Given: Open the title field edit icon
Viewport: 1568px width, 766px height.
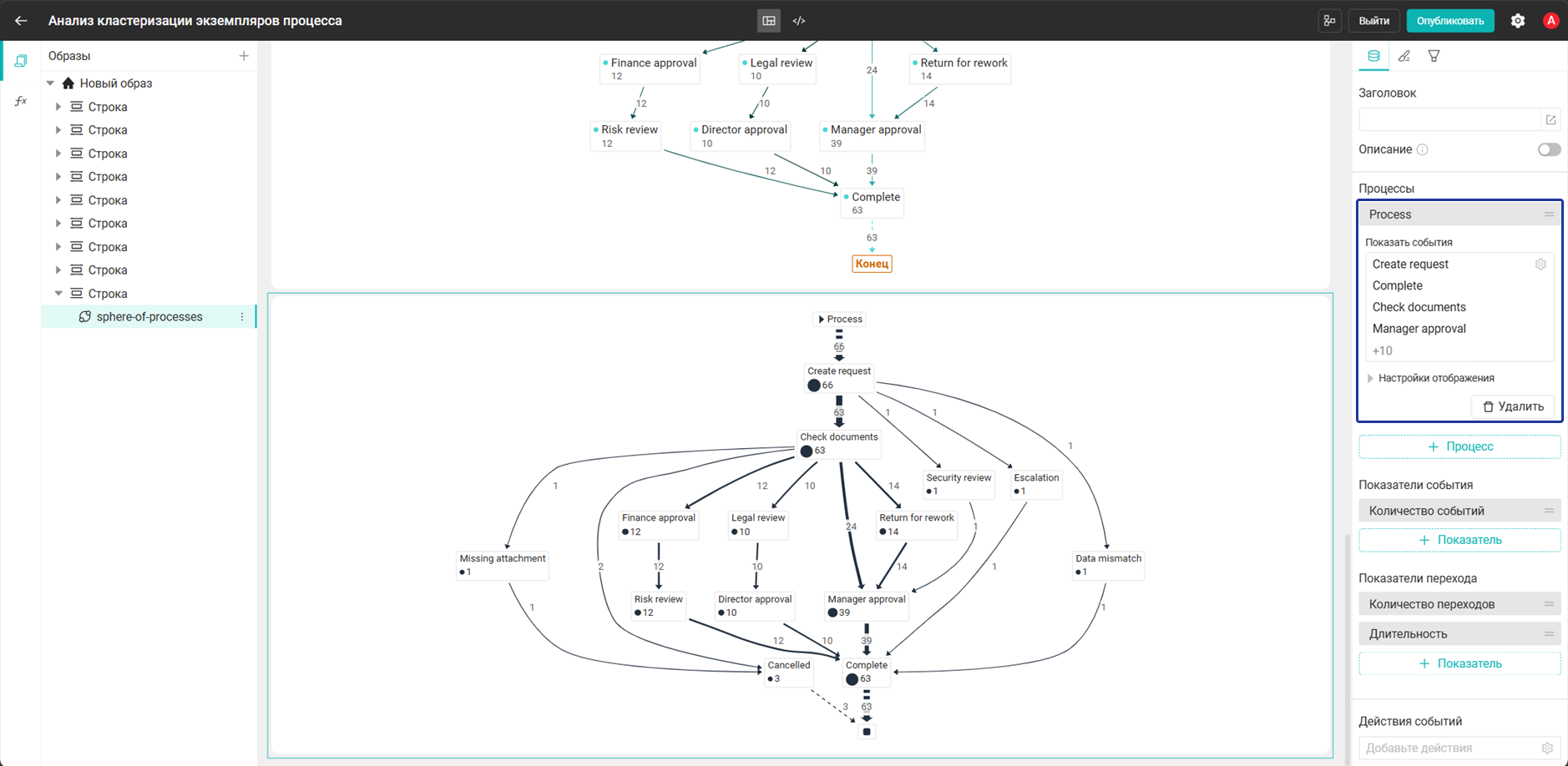Looking at the screenshot, I should pyautogui.click(x=1550, y=120).
